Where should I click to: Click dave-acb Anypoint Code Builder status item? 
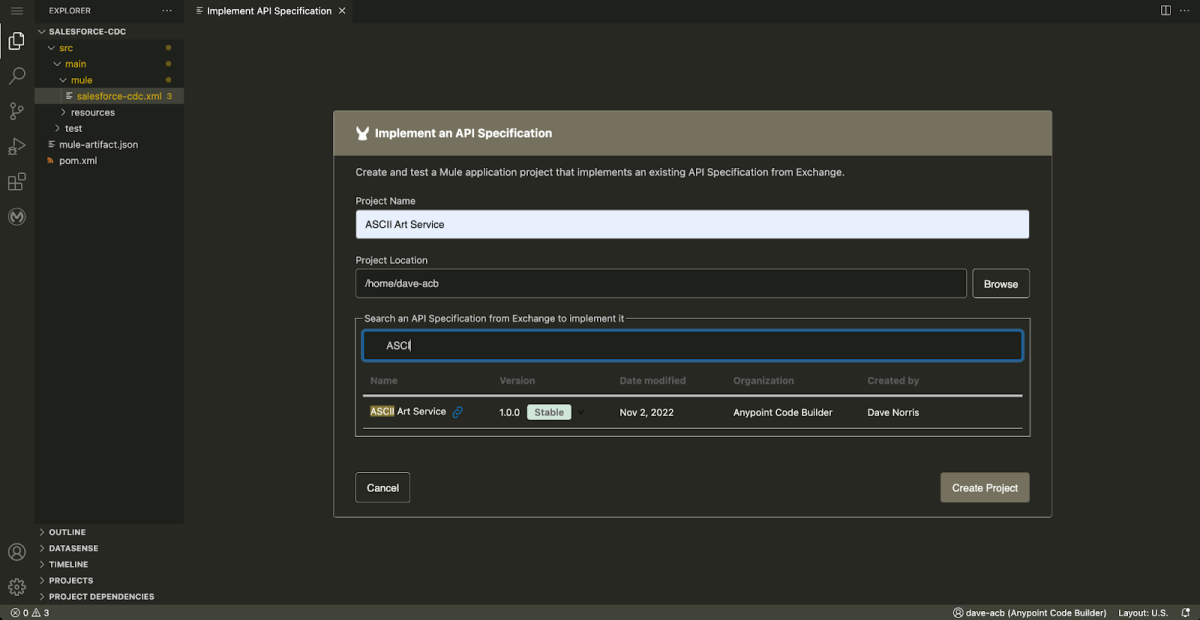[x=1030, y=612]
